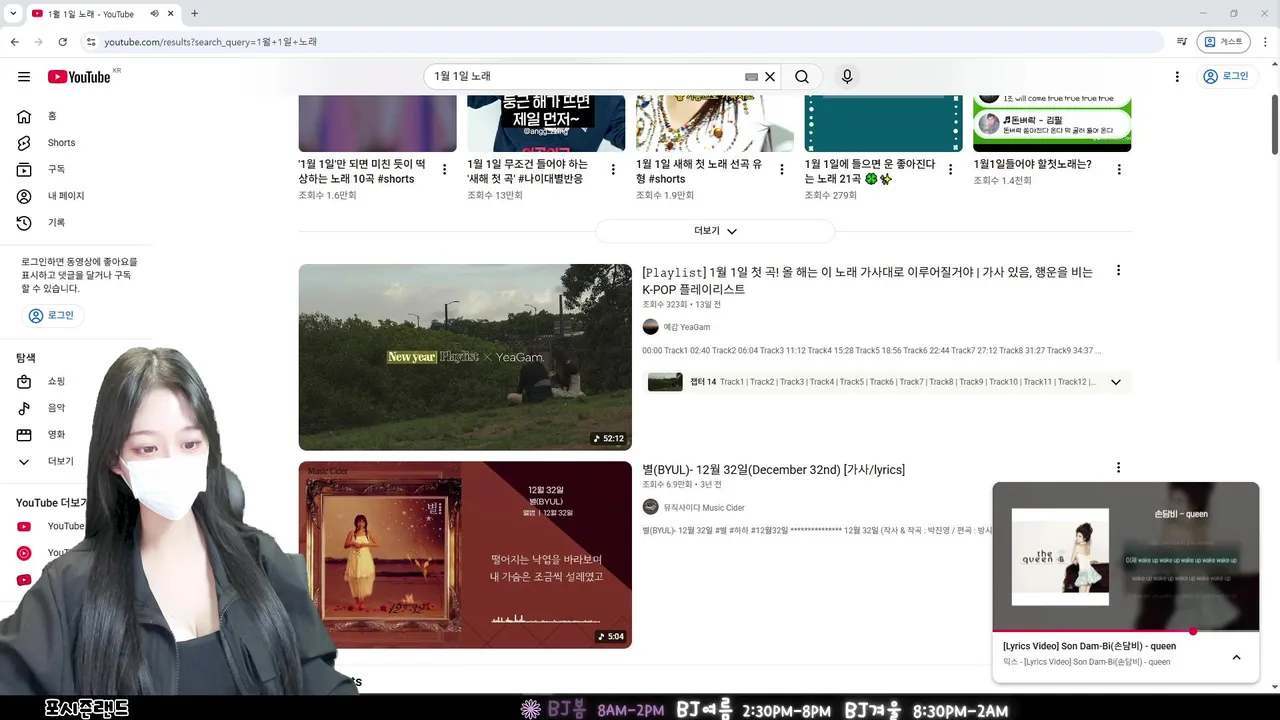Open options menu for 별(BYUL) 12월 32일 video
This screenshot has height=720, width=1280.
(x=1118, y=467)
